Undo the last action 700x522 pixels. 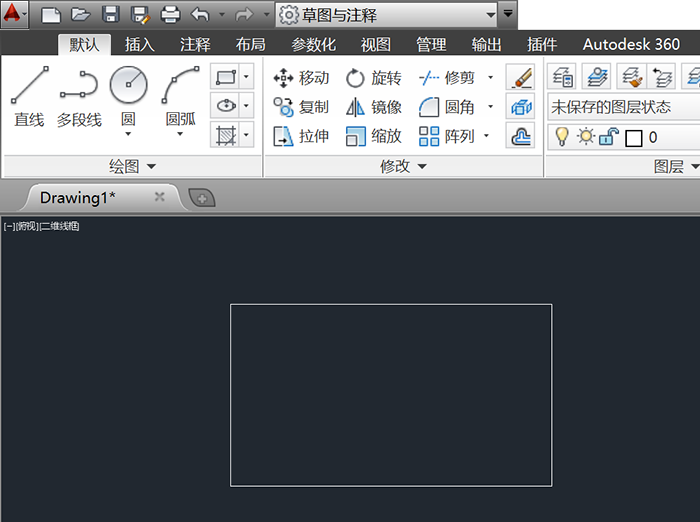pos(200,15)
